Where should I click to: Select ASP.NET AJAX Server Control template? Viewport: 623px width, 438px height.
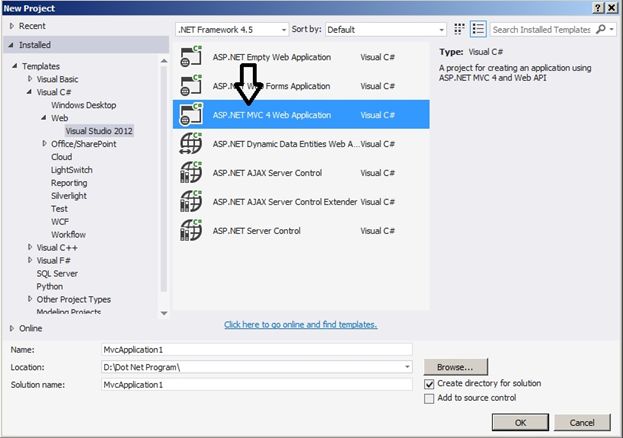pos(301,172)
